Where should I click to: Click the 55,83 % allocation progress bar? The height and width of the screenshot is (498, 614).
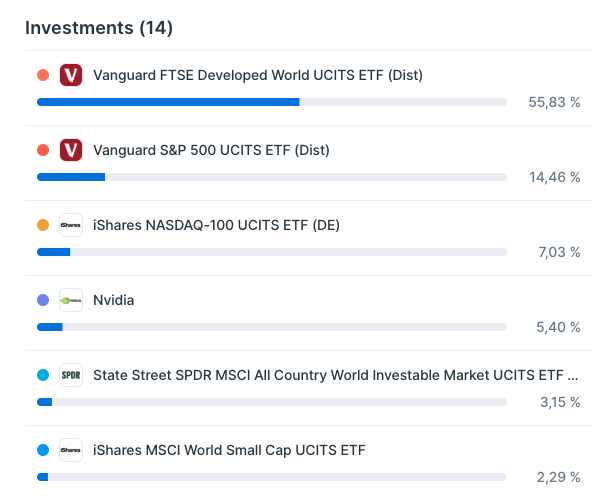(272, 102)
